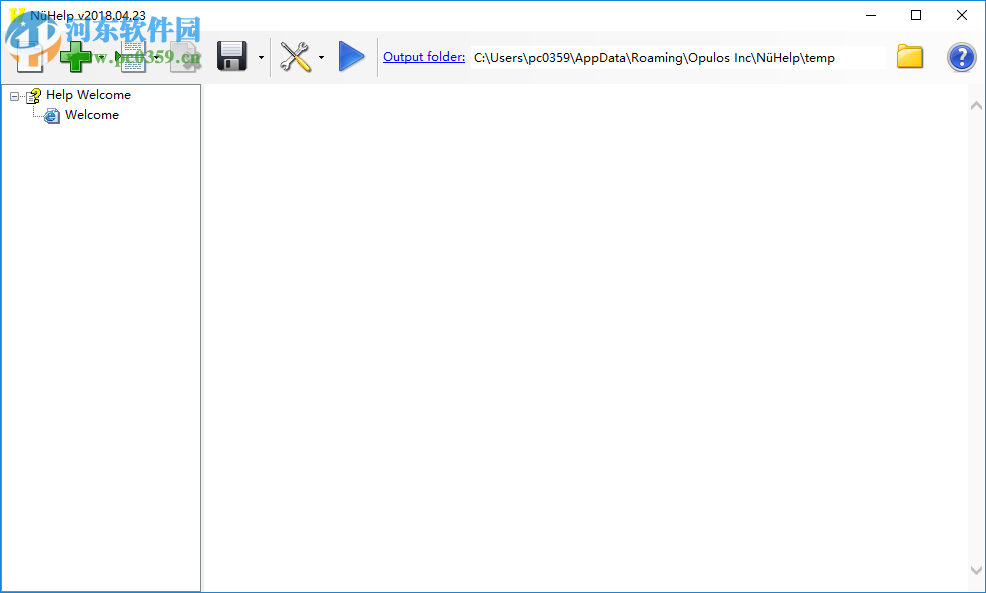986x593 pixels.
Task: Browse with the yellow folder icon
Action: (910, 57)
